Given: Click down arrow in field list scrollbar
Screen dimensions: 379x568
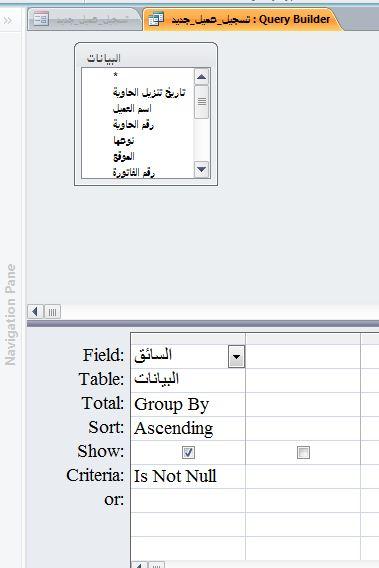Looking at the screenshot, I should point(201,169).
